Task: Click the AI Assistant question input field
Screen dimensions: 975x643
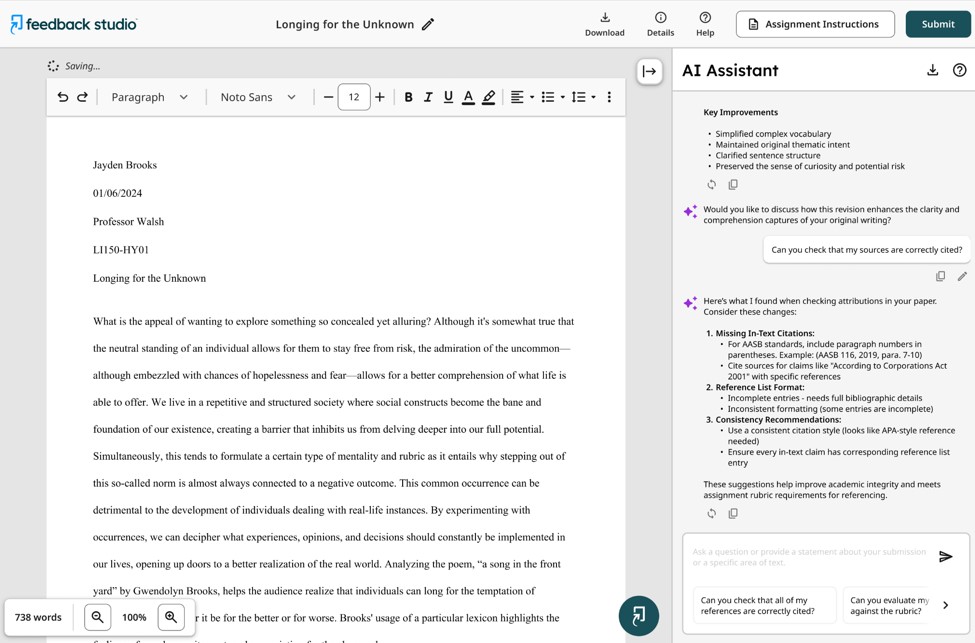Action: click(800, 557)
